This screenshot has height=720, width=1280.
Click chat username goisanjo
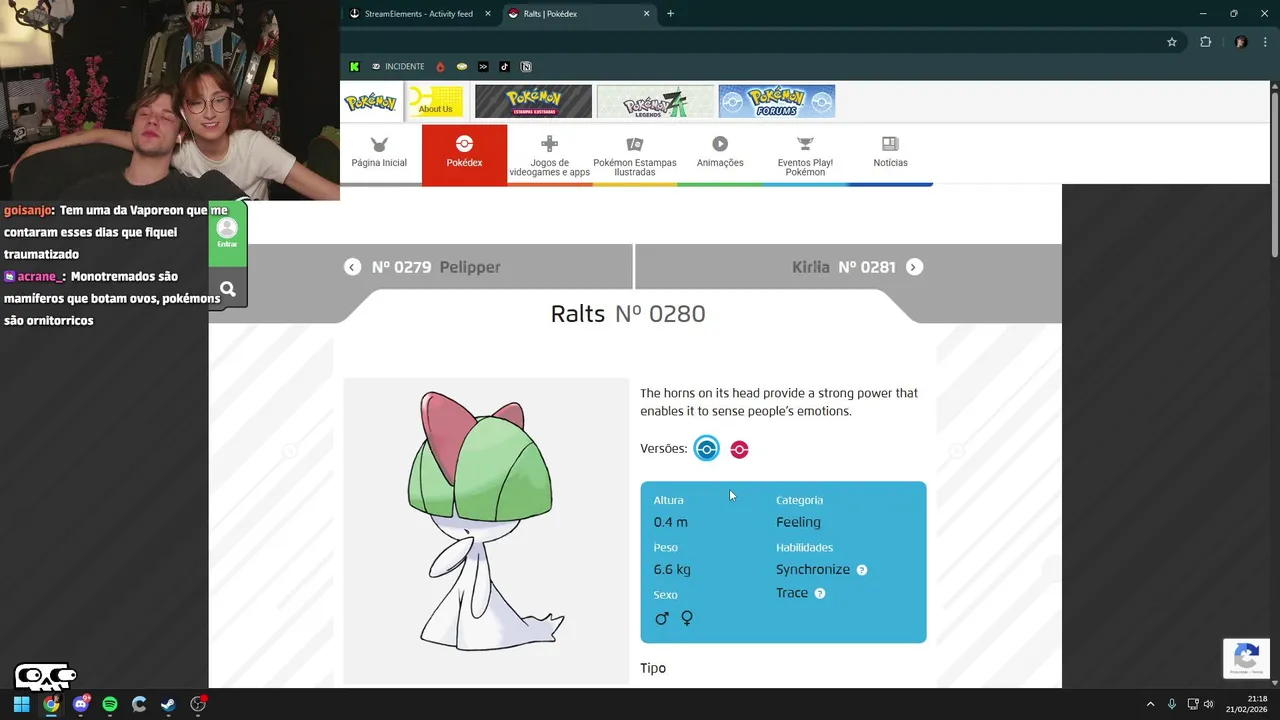click(x=27, y=211)
